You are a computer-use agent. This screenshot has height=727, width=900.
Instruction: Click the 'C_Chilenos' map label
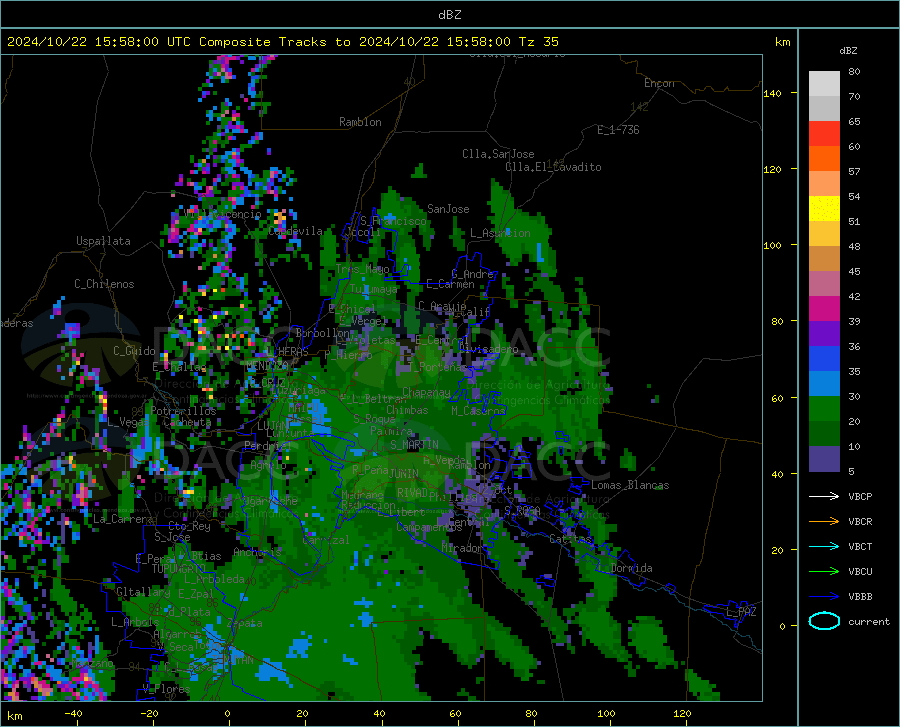104,284
